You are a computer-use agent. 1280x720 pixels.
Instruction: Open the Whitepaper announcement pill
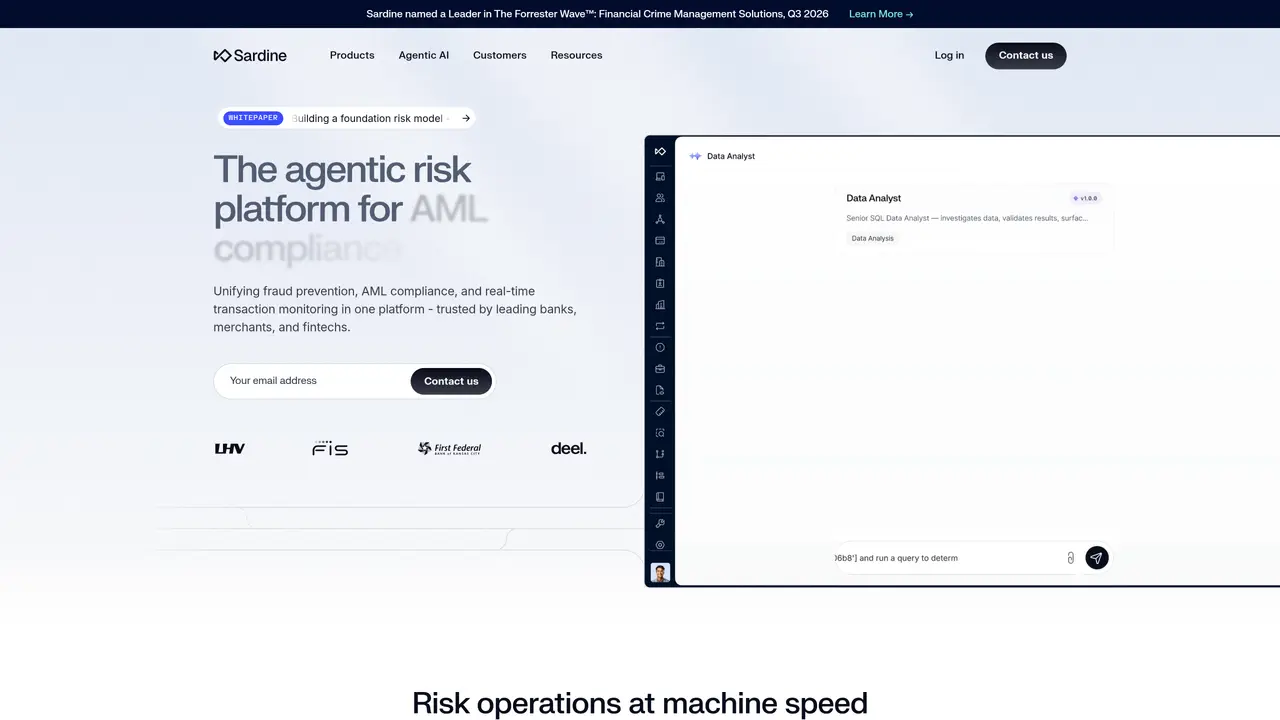[x=347, y=118]
